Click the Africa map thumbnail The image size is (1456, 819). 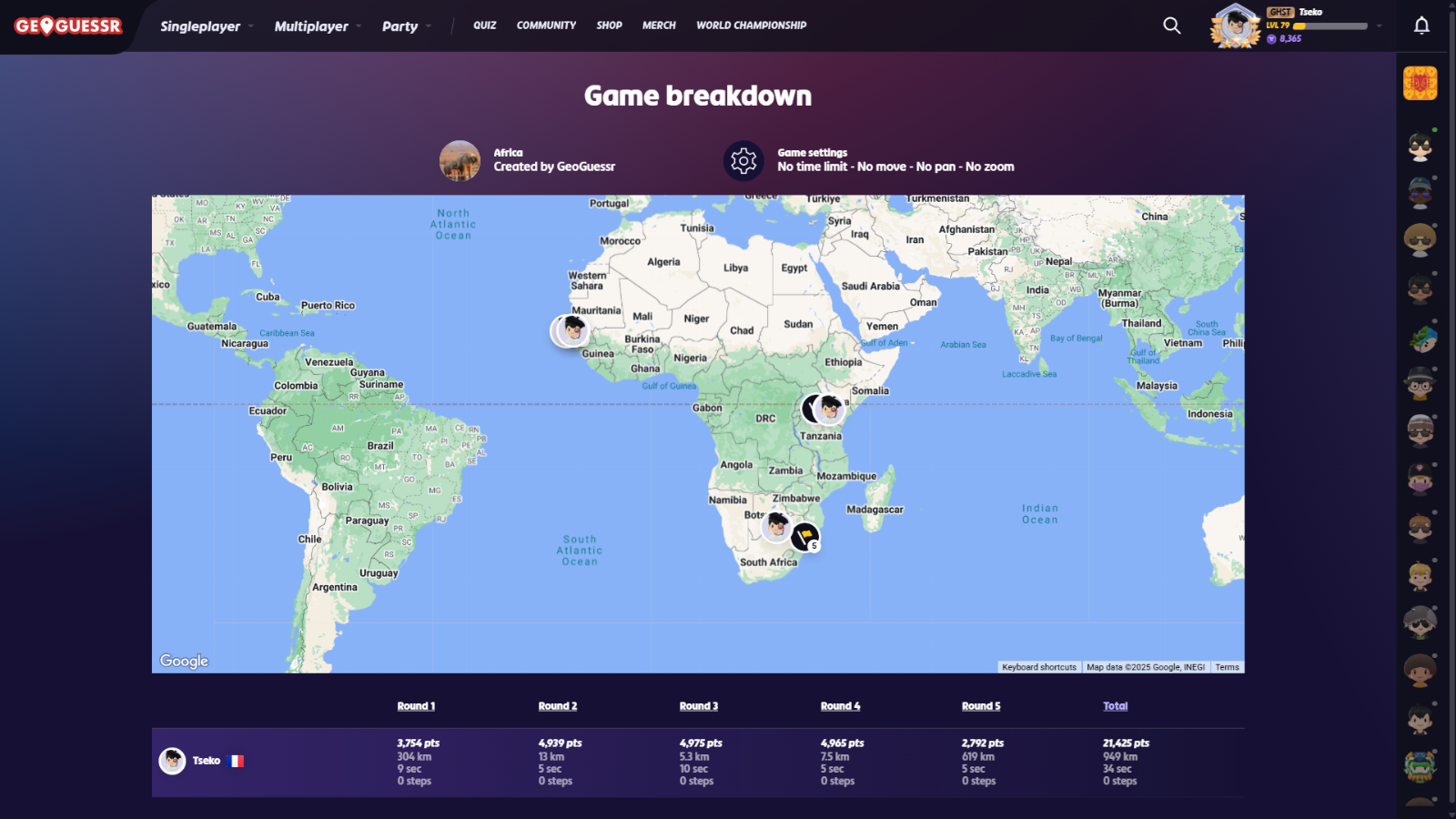click(x=460, y=161)
